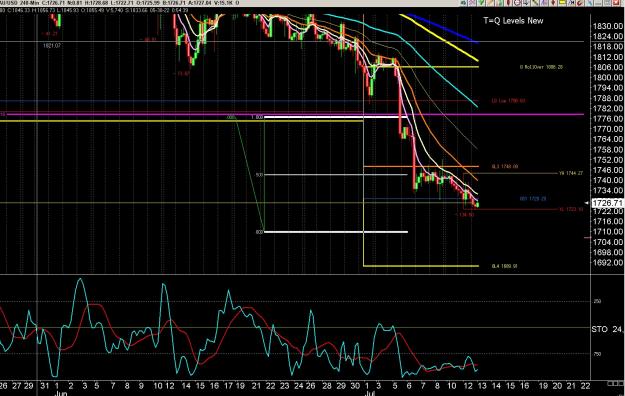Viewport: 625px width, 396px height.
Task: Select the upper white Fibonacci 1.000 line
Action: (336, 117)
